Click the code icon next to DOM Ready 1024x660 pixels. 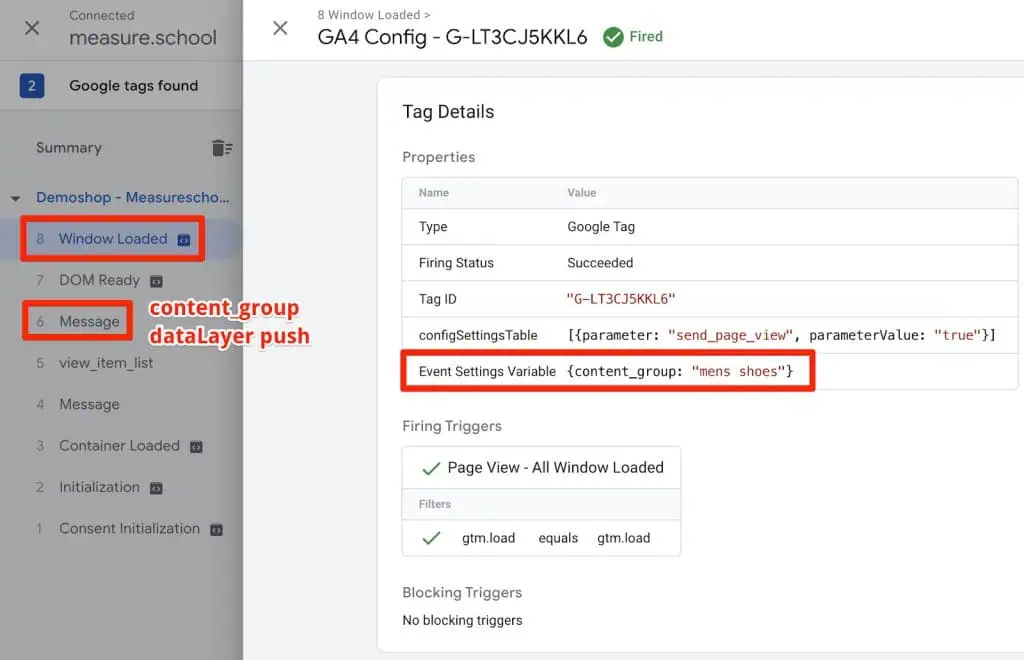158,281
